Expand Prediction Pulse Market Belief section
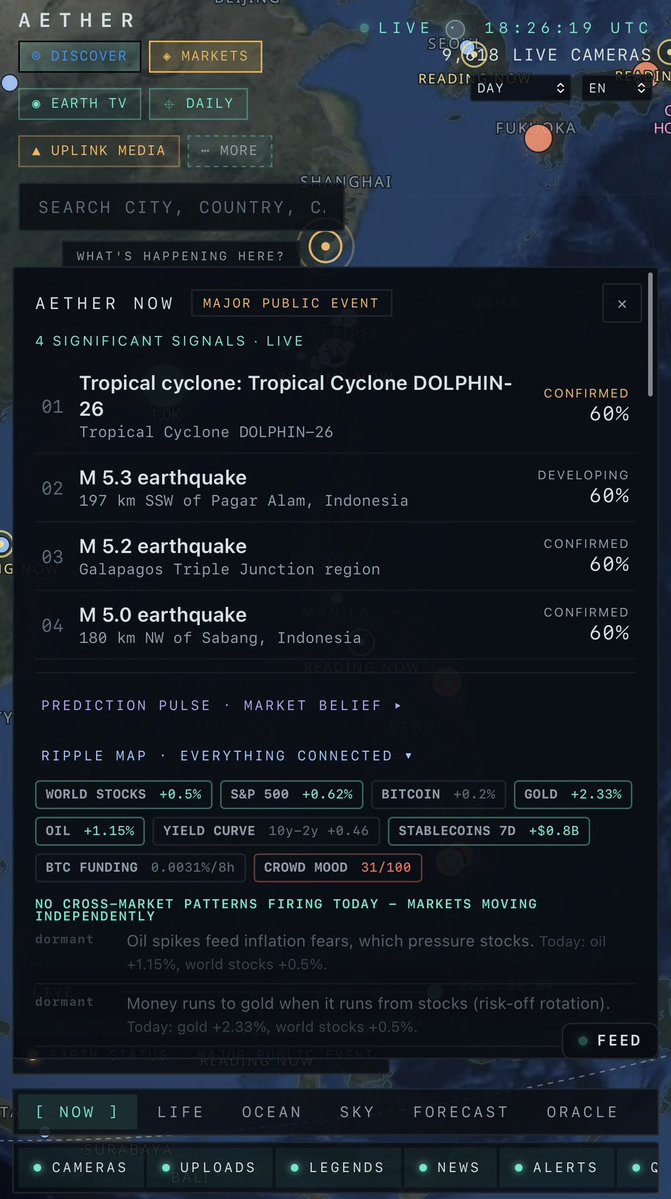The width and height of the screenshot is (671, 1199). [x=222, y=705]
